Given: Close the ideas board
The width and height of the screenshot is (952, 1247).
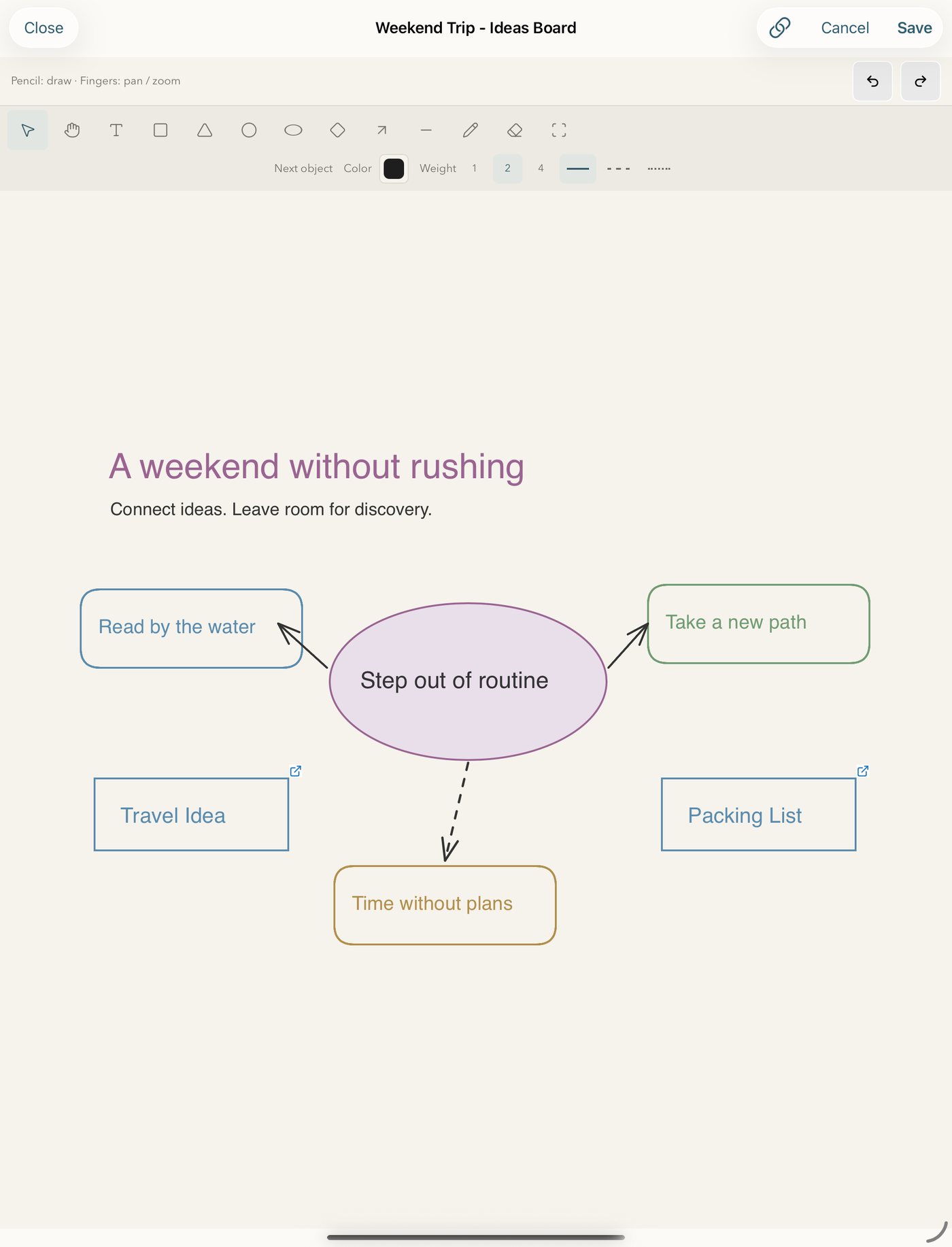Looking at the screenshot, I should [44, 28].
